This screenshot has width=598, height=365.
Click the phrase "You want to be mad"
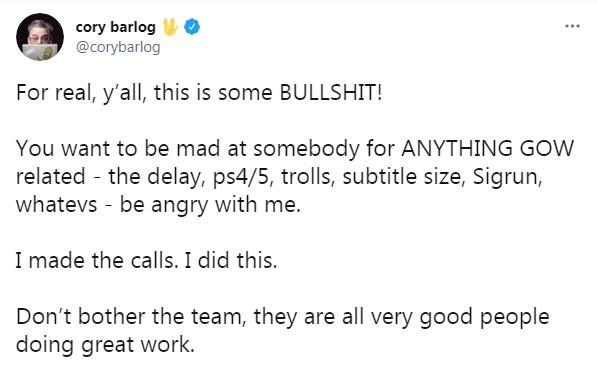118,148
